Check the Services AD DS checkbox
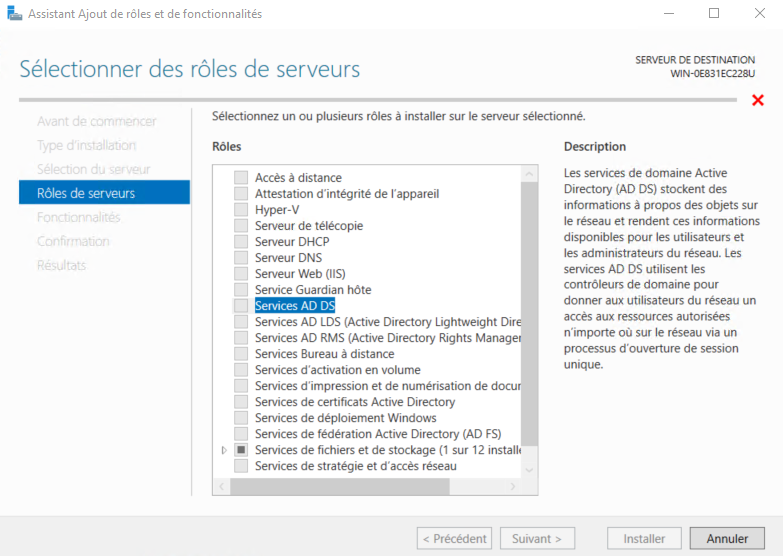Screen dimensions: 783x556 pyautogui.click(x=241, y=305)
